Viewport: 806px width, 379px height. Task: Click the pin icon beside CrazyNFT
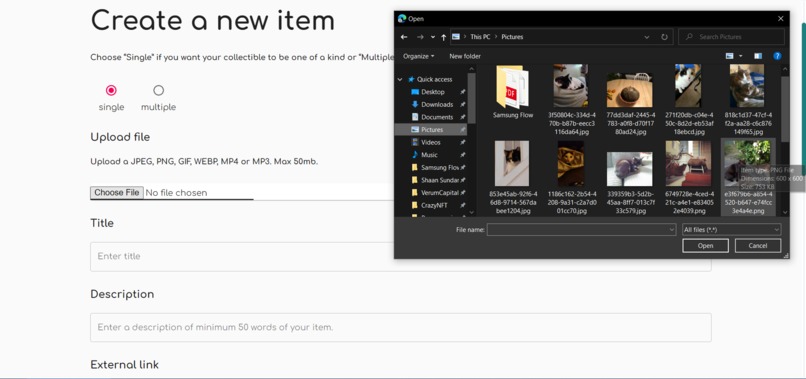point(463,205)
